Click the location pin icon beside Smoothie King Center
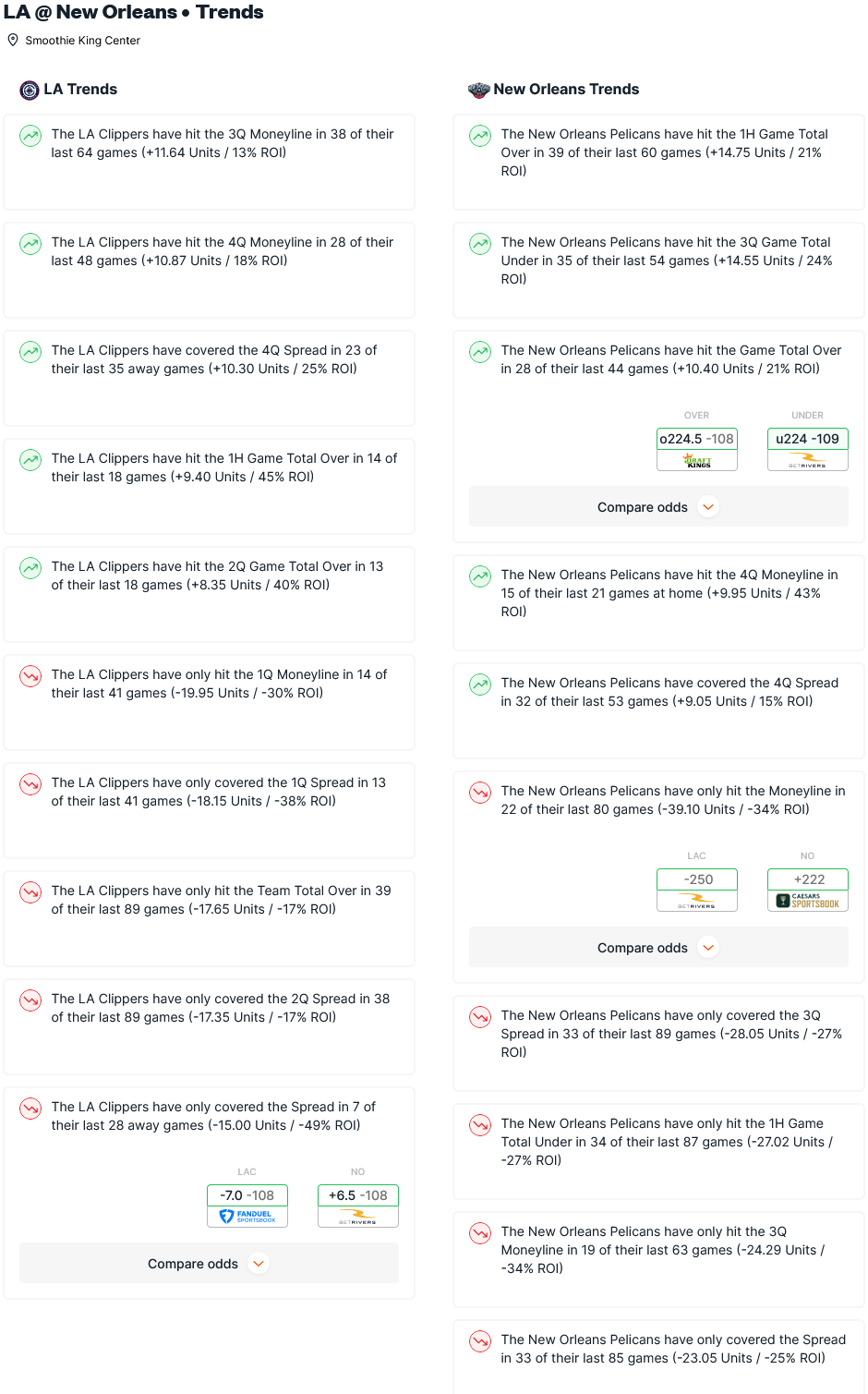 pos(13,40)
